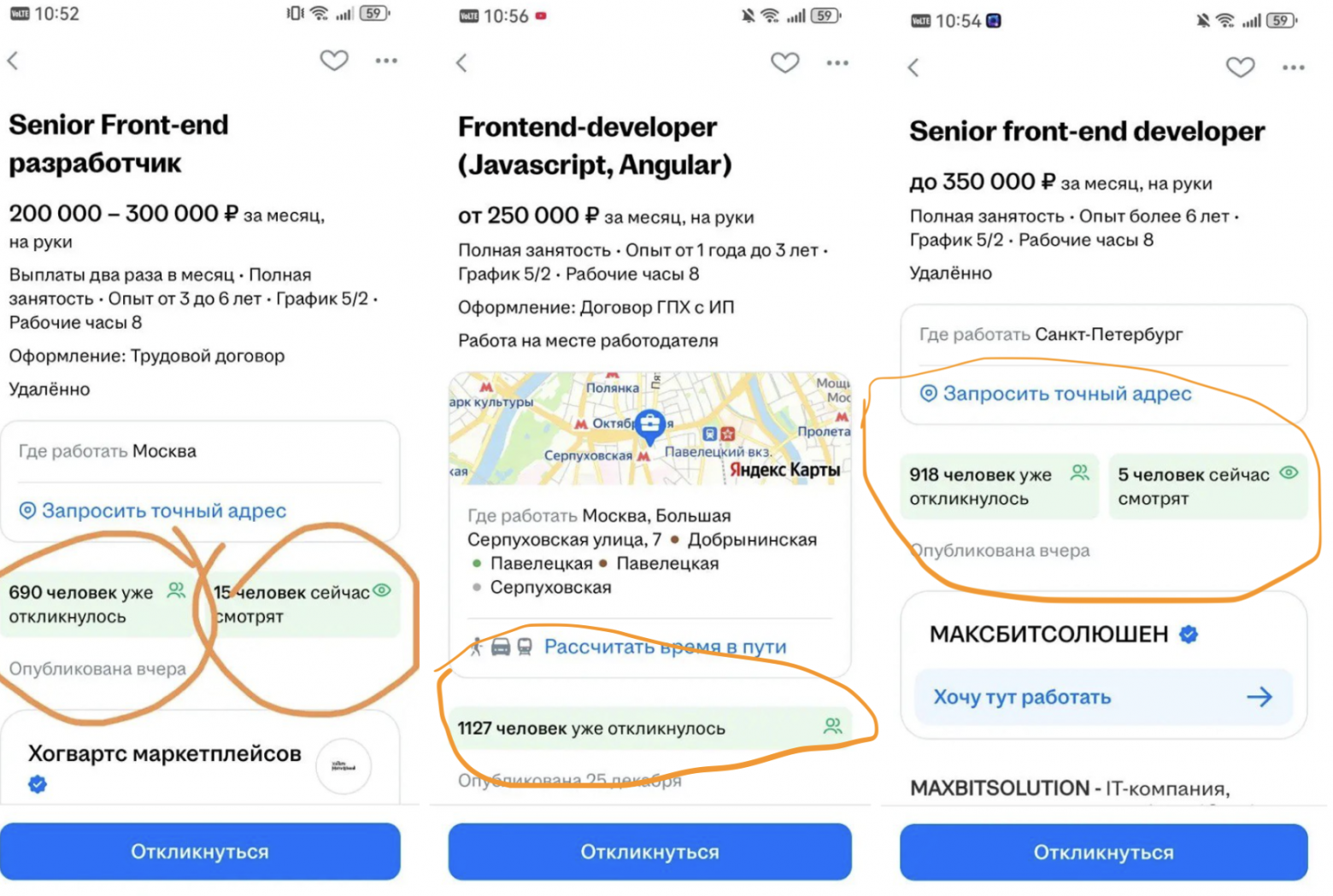Tap the verified badge next to МАКСБИТСОЛЮШЕН

[x=1189, y=634]
